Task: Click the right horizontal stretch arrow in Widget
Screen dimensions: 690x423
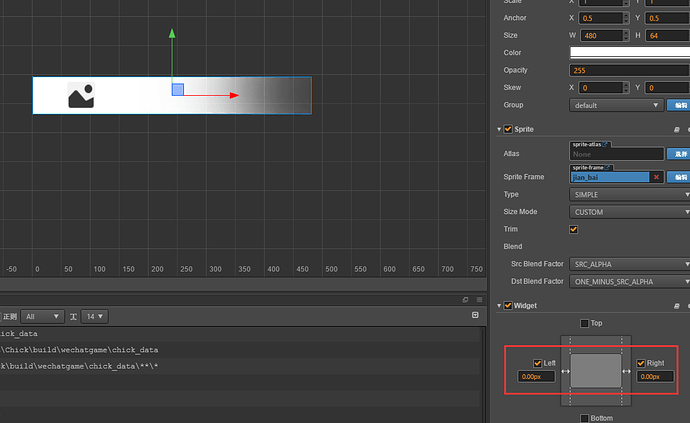Action: point(626,372)
